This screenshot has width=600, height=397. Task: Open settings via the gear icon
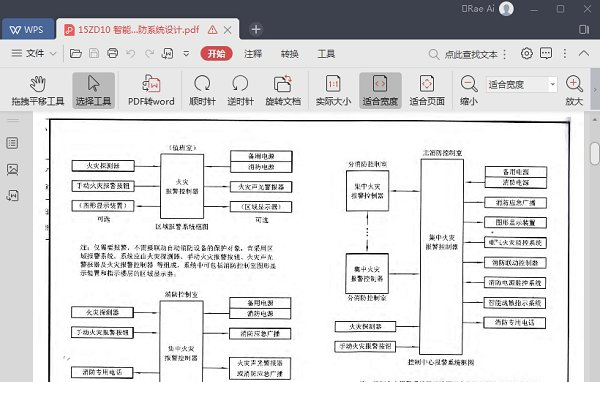click(x=527, y=53)
